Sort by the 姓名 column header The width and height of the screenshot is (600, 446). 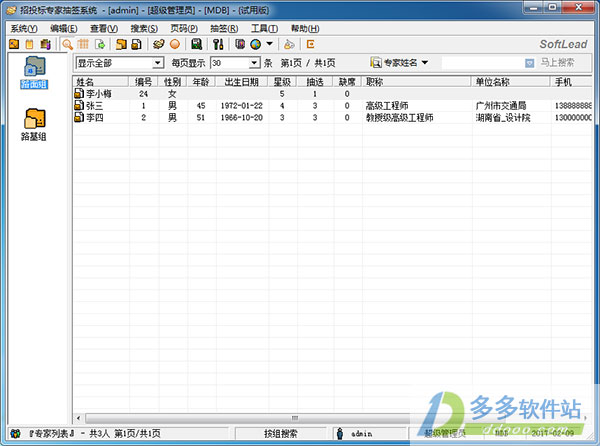[101, 81]
